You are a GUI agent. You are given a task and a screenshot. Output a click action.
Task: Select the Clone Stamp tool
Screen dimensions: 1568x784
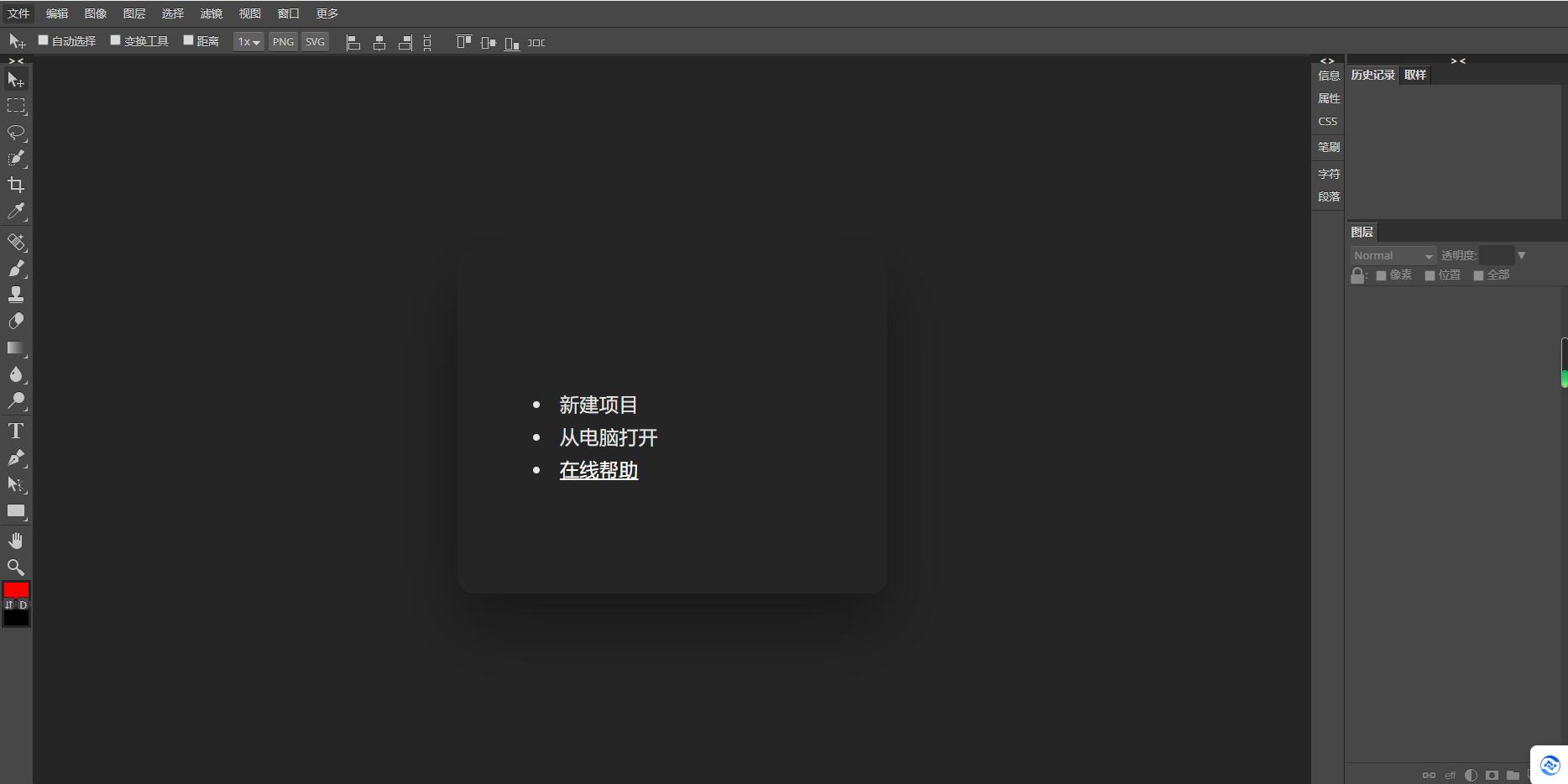(16, 293)
